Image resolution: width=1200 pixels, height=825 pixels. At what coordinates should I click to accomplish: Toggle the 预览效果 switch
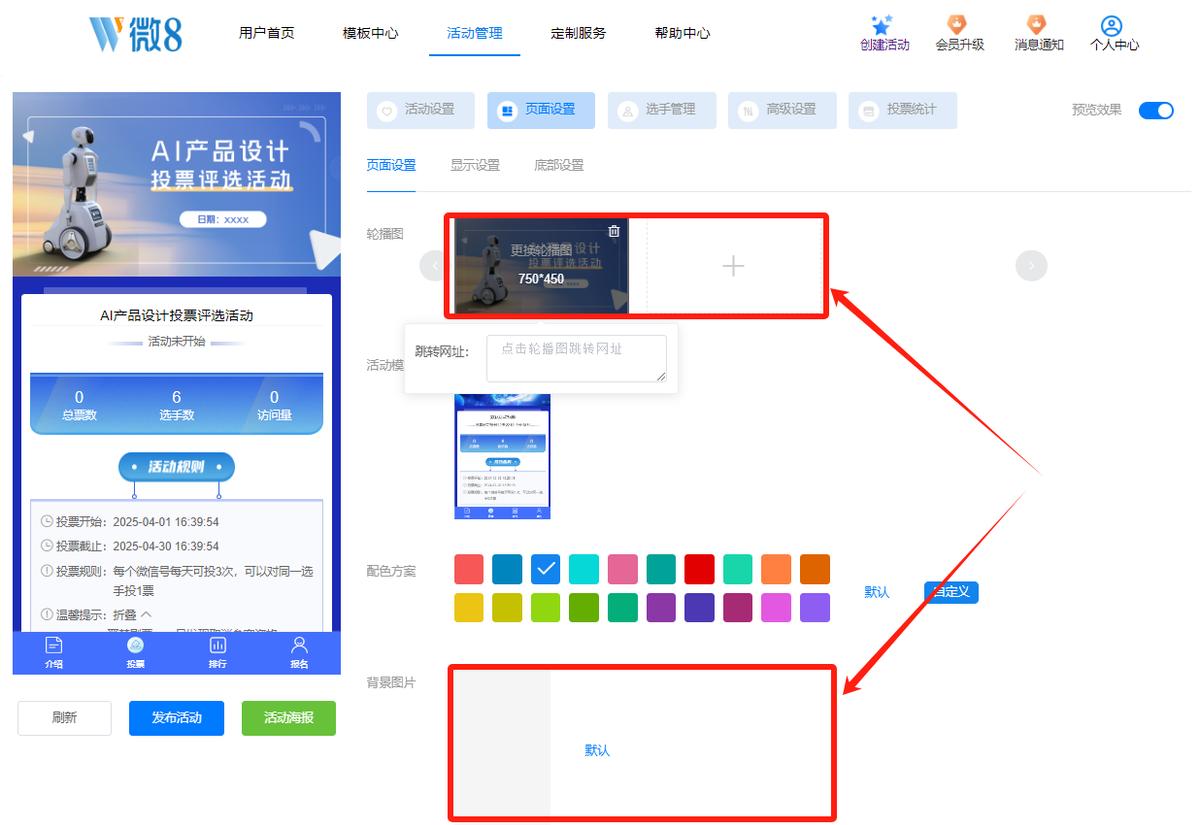click(1156, 110)
